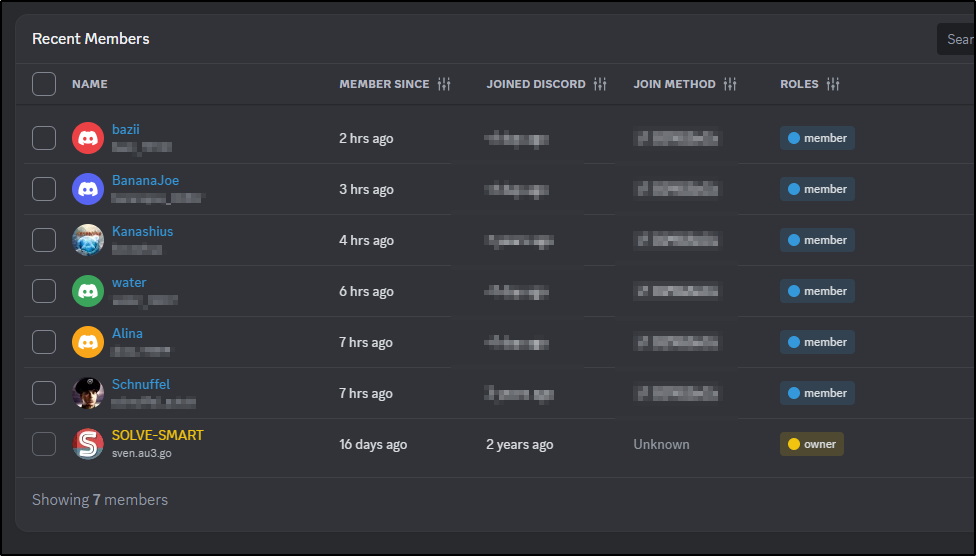Click water's green Discord avatar
The image size is (976, 556).
88,291
